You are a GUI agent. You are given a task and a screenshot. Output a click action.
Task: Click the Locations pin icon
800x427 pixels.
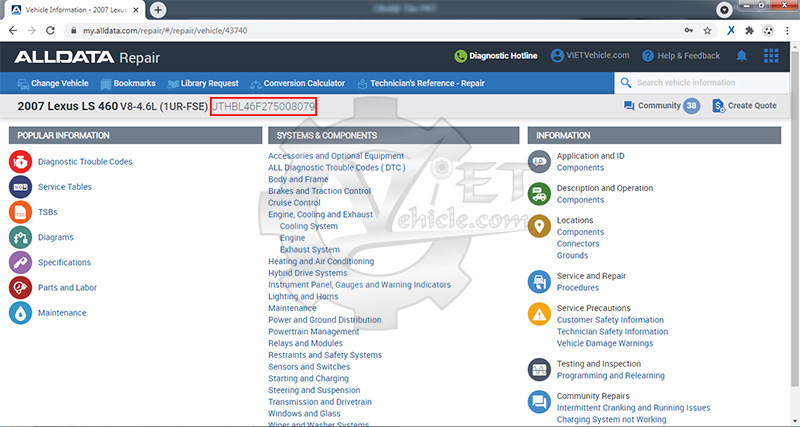pos(539,226)
